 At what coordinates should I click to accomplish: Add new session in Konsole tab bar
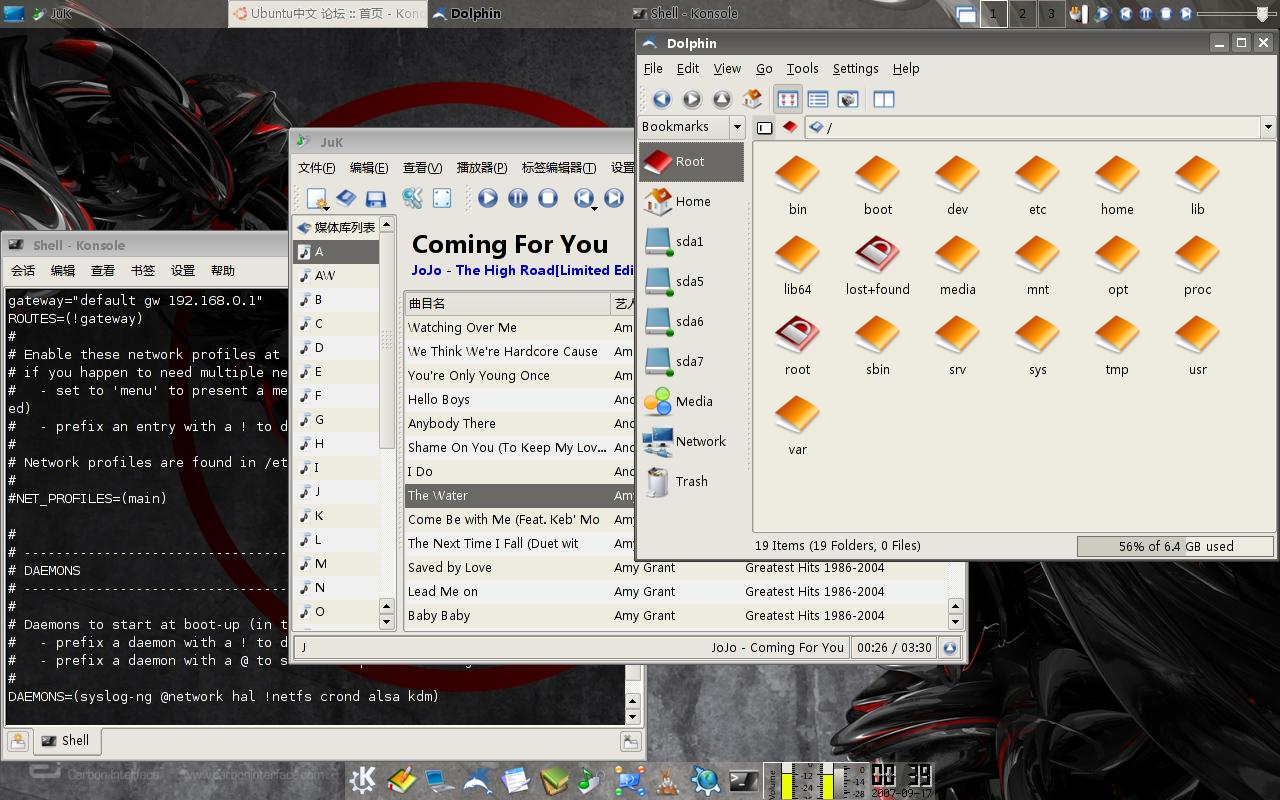tap(18, 741)
